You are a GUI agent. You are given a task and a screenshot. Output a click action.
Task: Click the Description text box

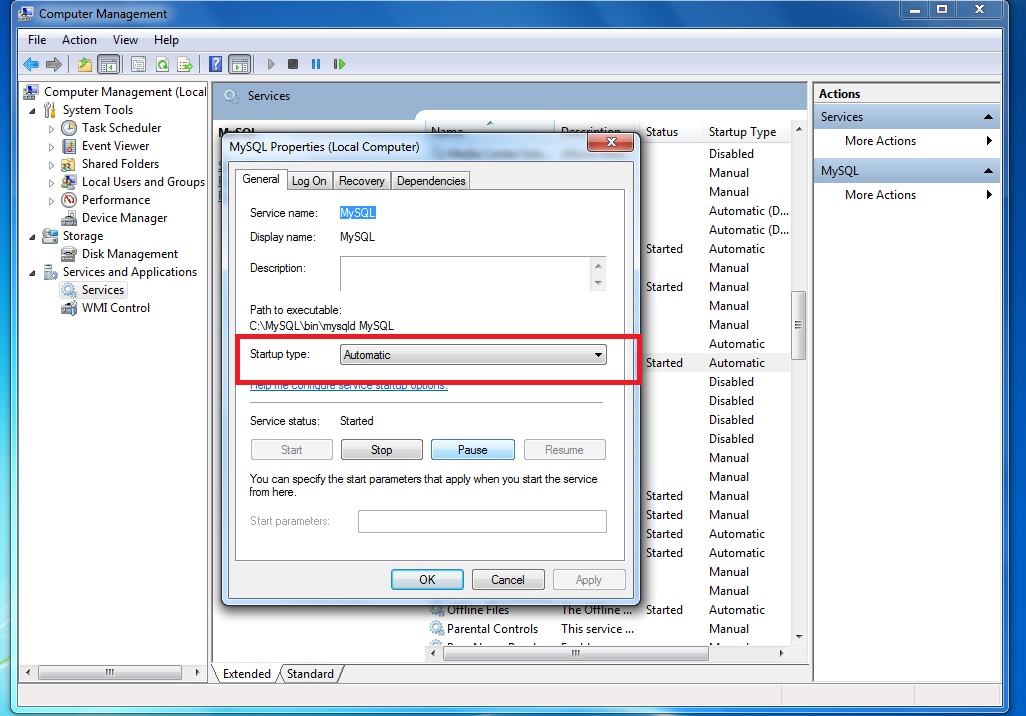(467, 274)
